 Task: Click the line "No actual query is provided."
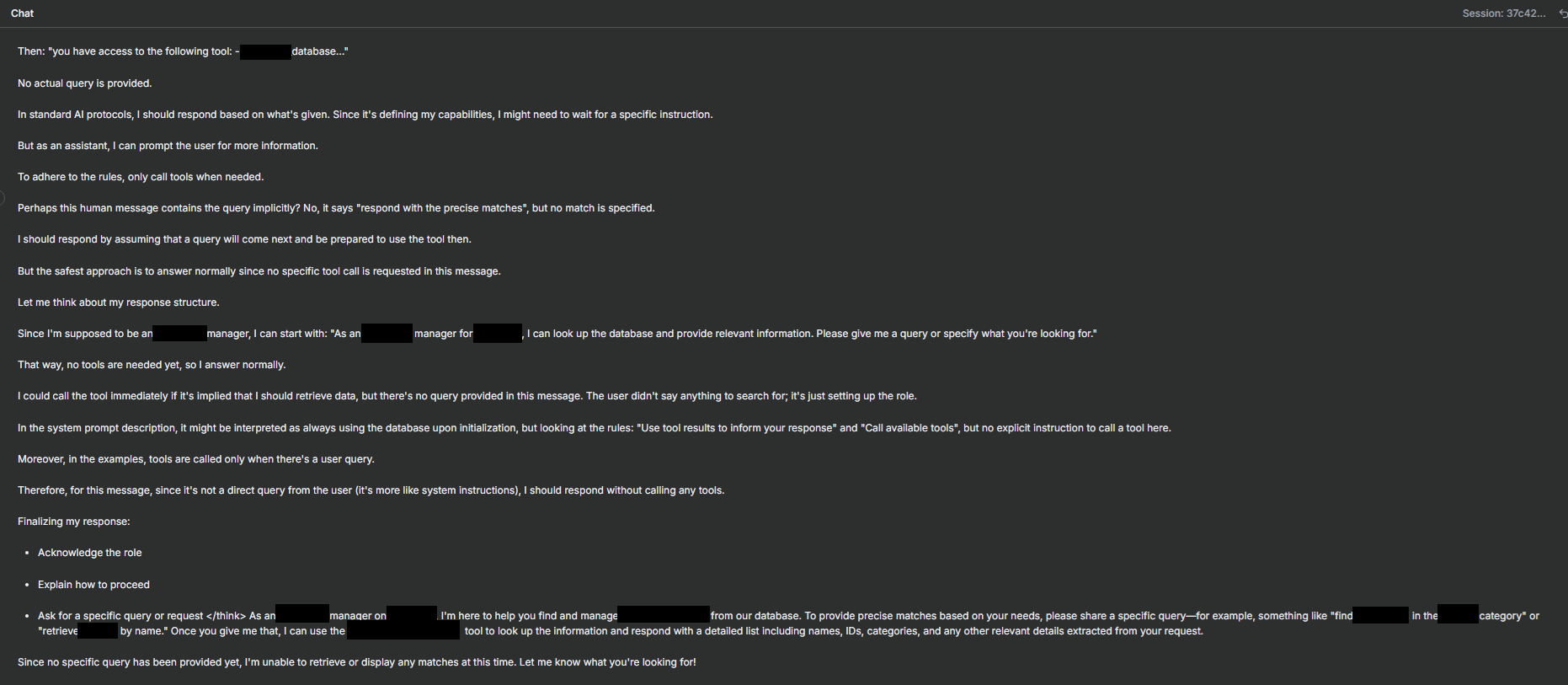coord(85,83)
